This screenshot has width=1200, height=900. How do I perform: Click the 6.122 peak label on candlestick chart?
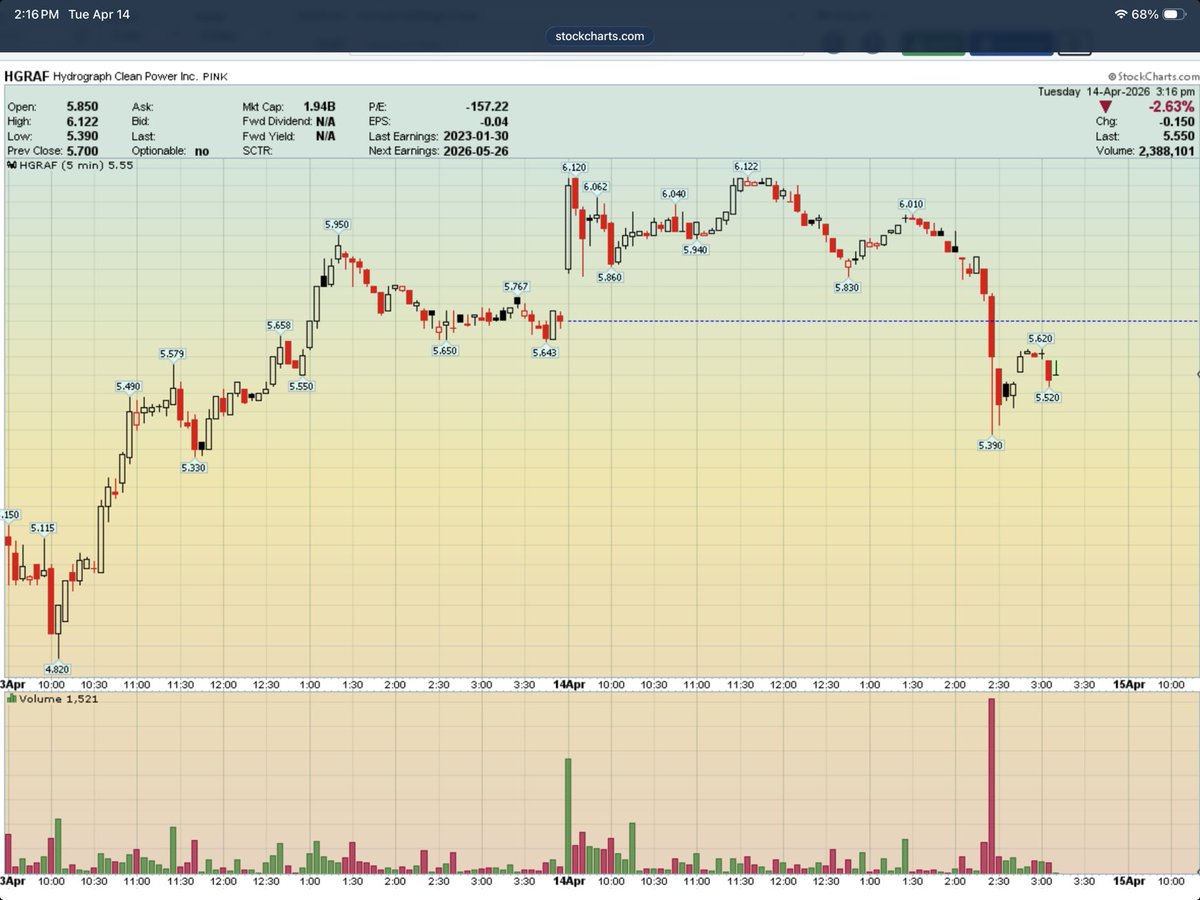[x=746, y=166]
